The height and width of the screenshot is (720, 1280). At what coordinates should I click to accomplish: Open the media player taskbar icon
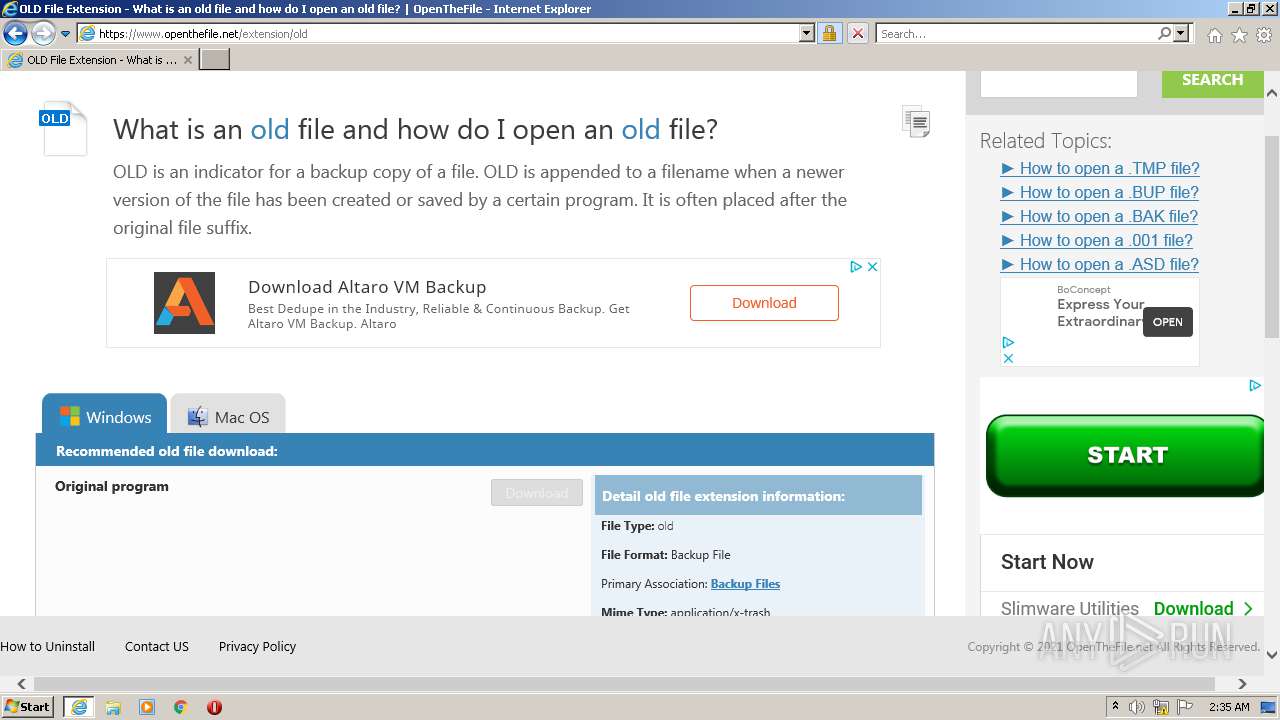[x=147, y=707]
